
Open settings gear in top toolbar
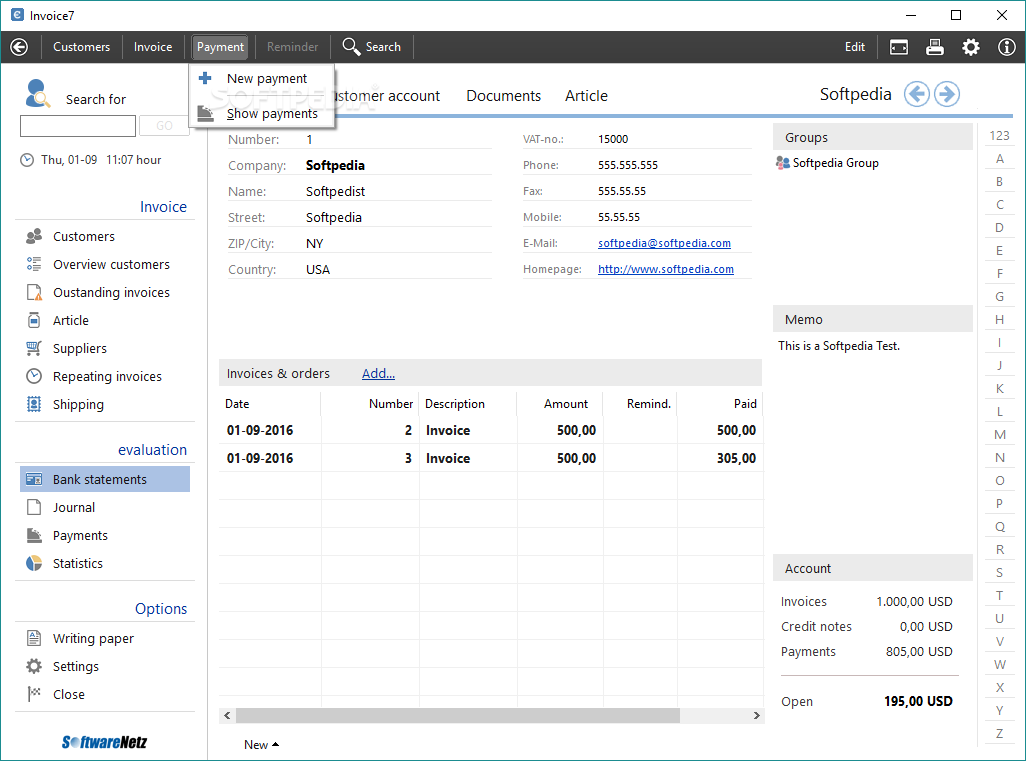(970, 47)
